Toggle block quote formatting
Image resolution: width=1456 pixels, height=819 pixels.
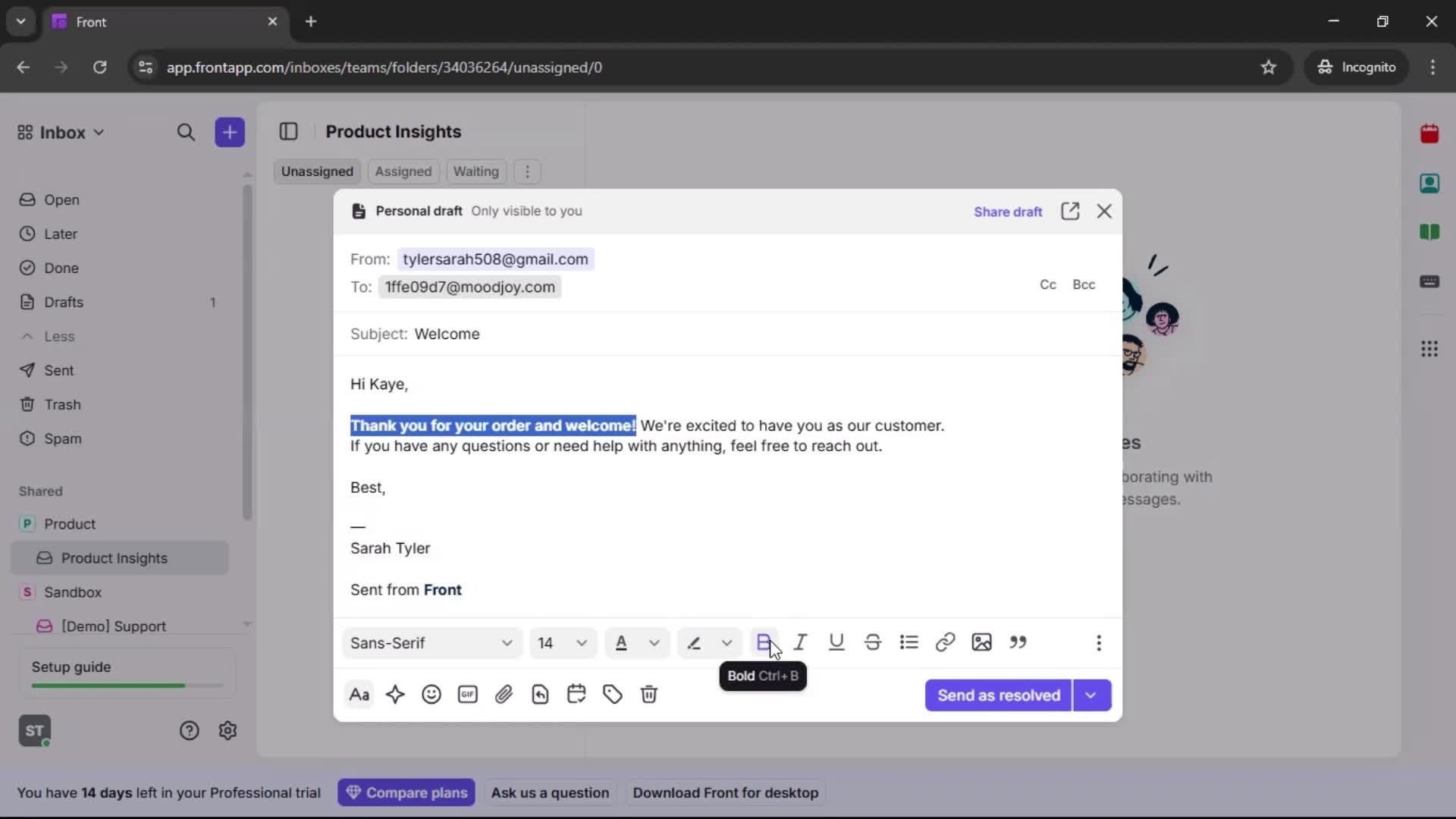tap(1018, 642)
